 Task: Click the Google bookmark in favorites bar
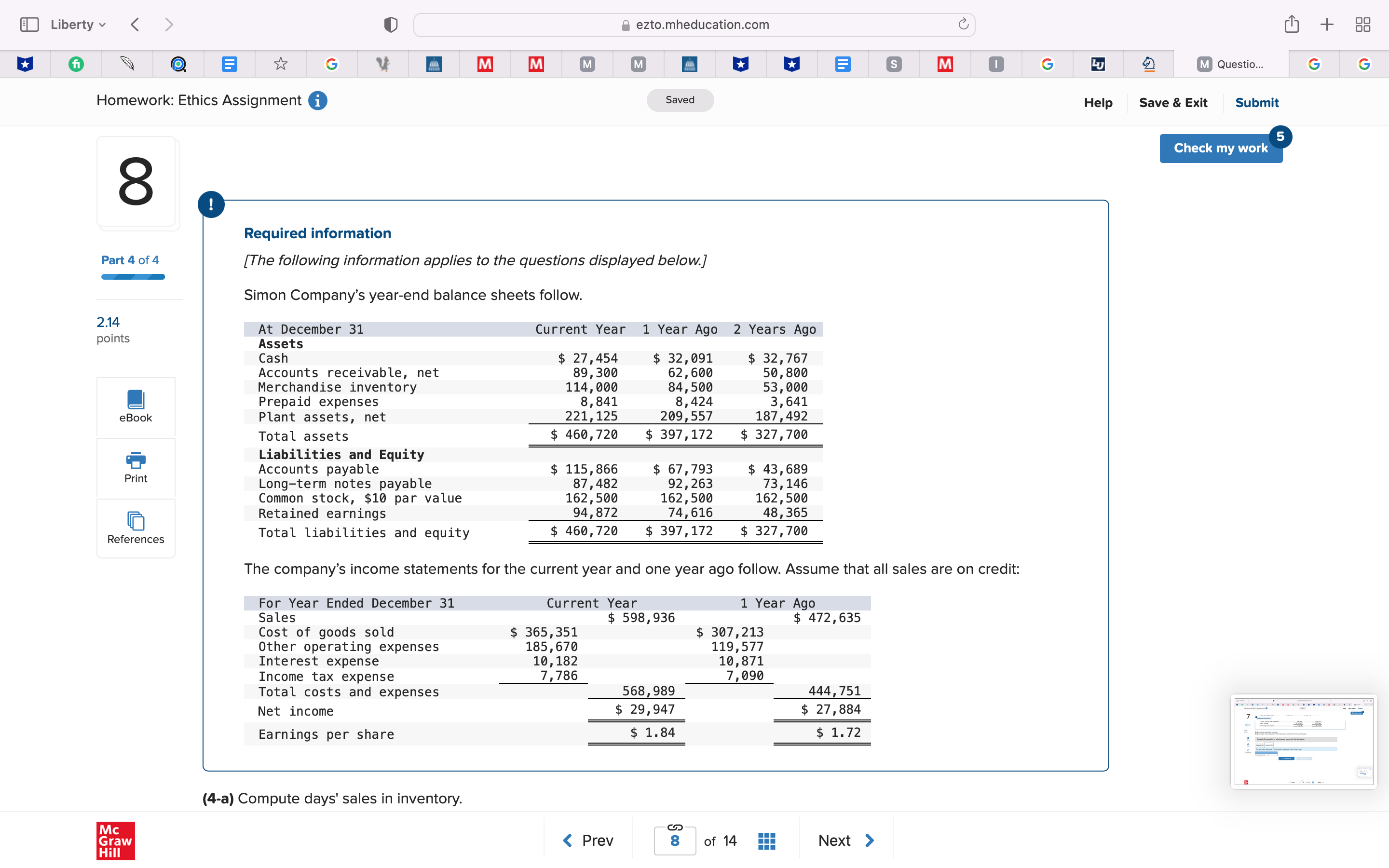[x=332, y=64]
